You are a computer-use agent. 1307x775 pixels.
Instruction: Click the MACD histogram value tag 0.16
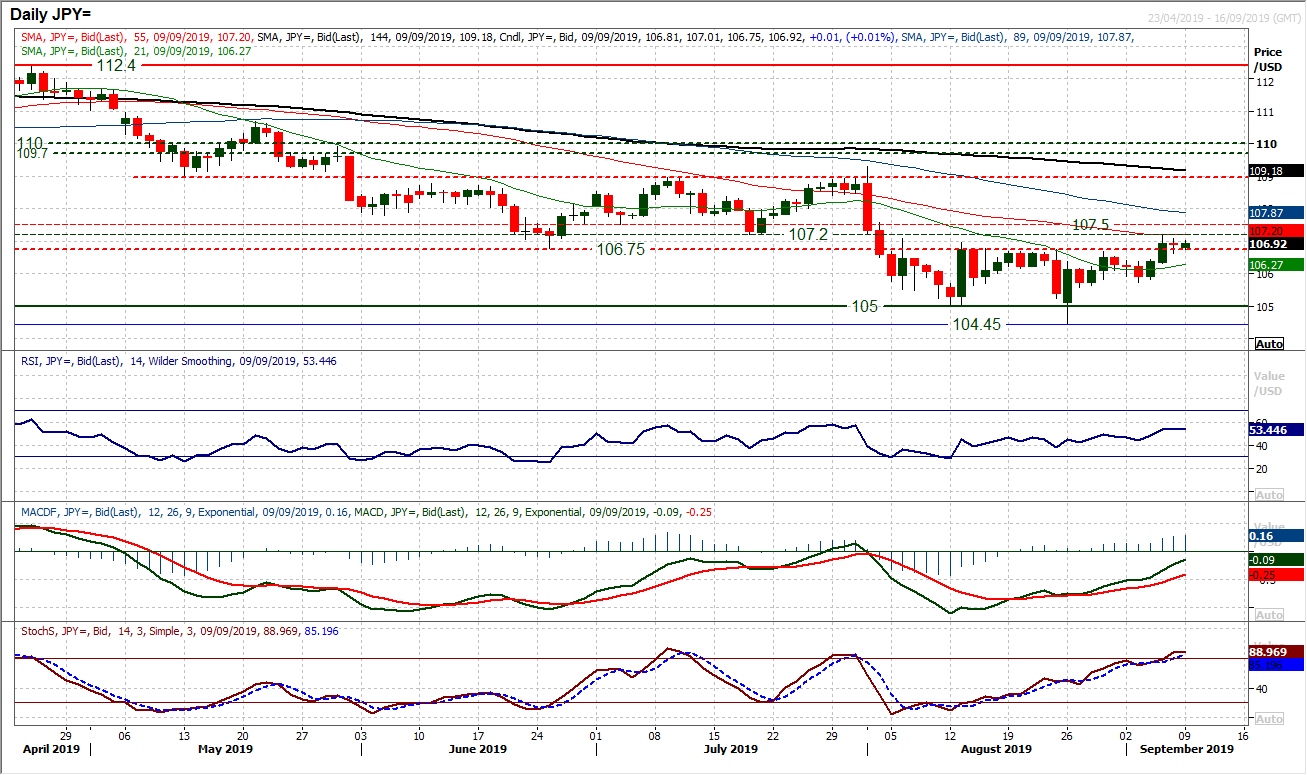pos(1277,536)
